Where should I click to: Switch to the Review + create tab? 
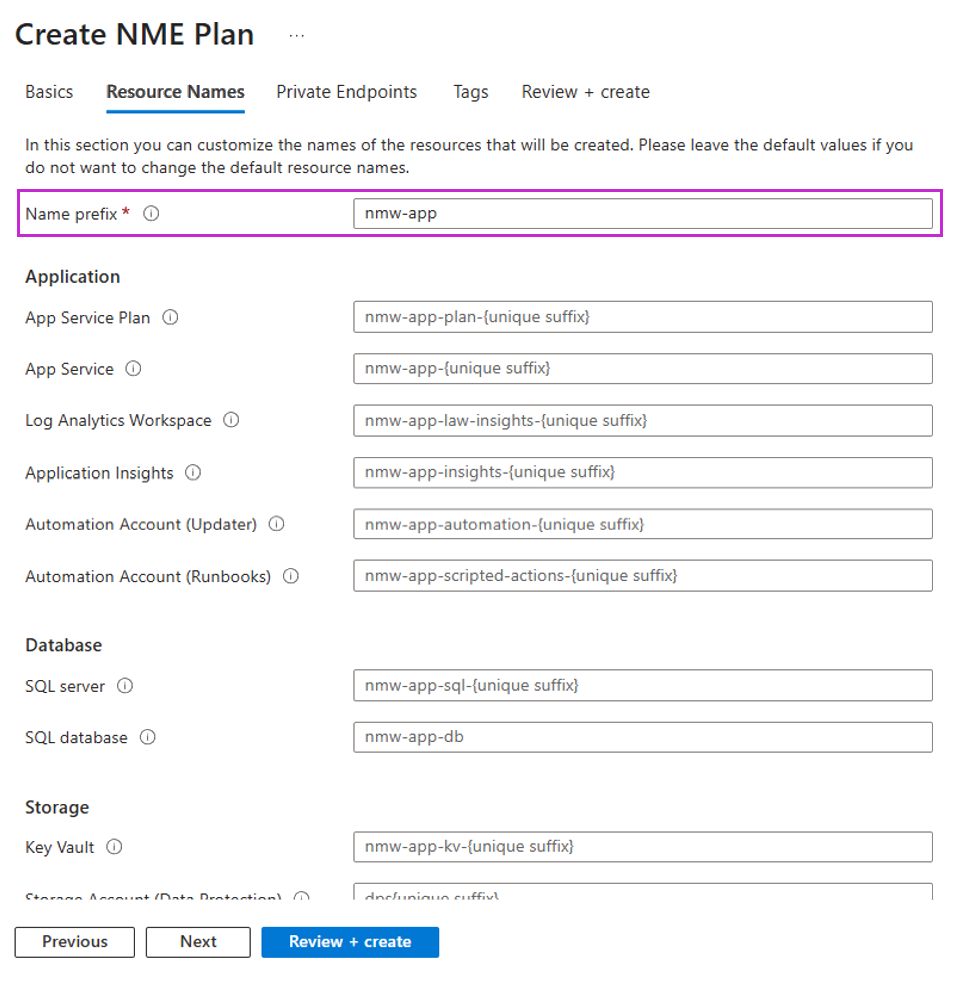pos(585,92)
